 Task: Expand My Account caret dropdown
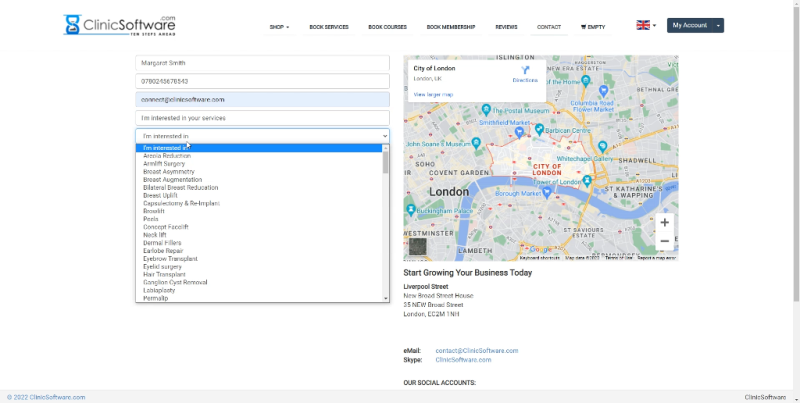point(718,26)
